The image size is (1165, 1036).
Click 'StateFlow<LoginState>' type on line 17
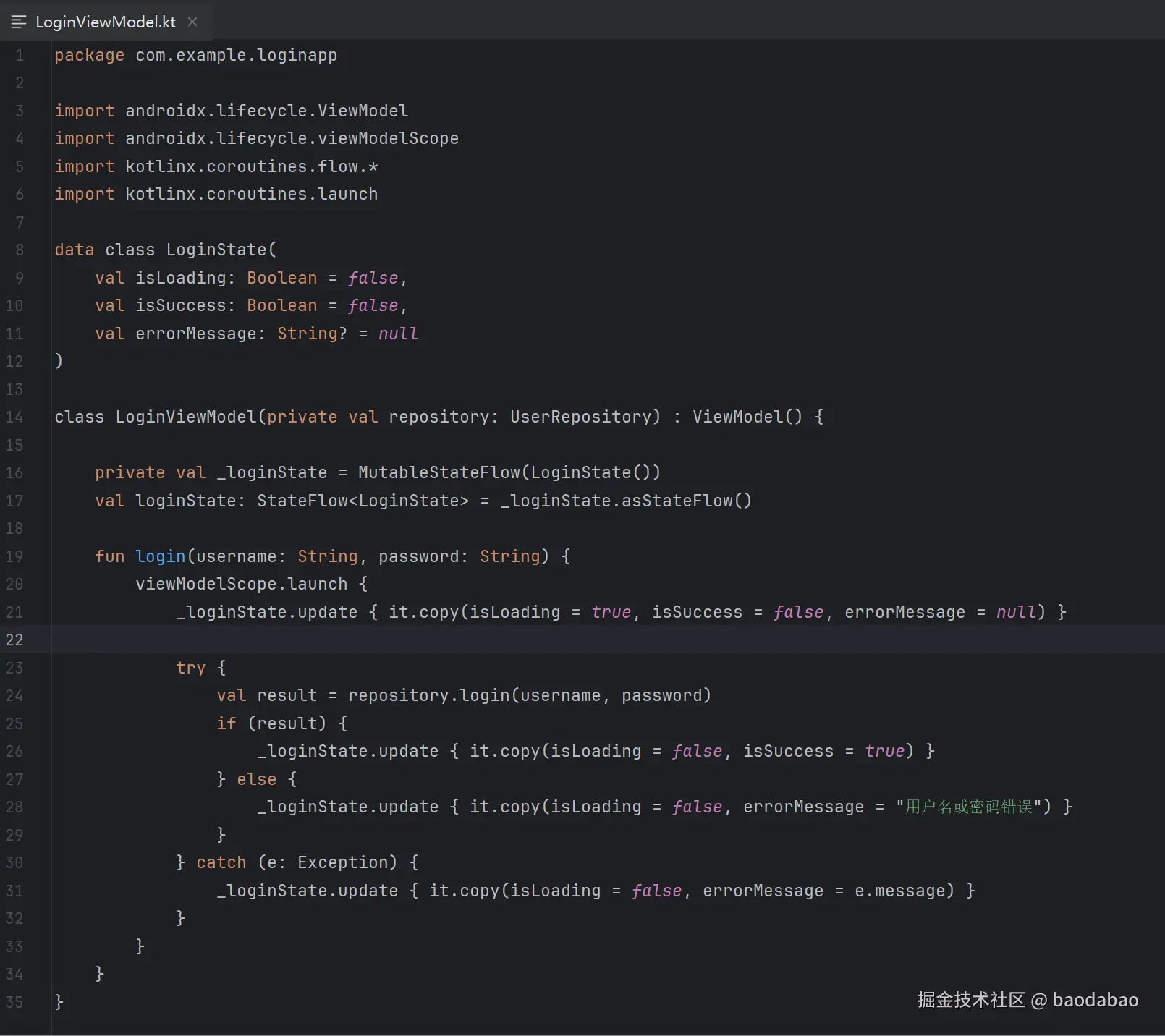click(x=363, y=501)
